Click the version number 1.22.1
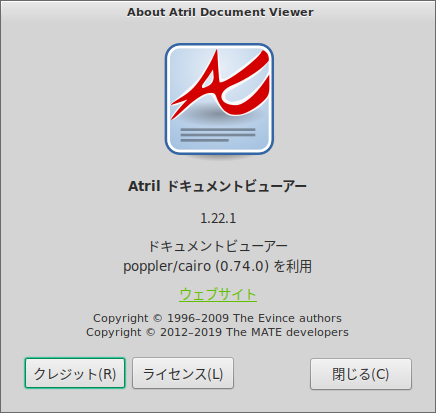The height and width of the screenshot is (413, 436). pyautogui.click(x=218, y=219)
